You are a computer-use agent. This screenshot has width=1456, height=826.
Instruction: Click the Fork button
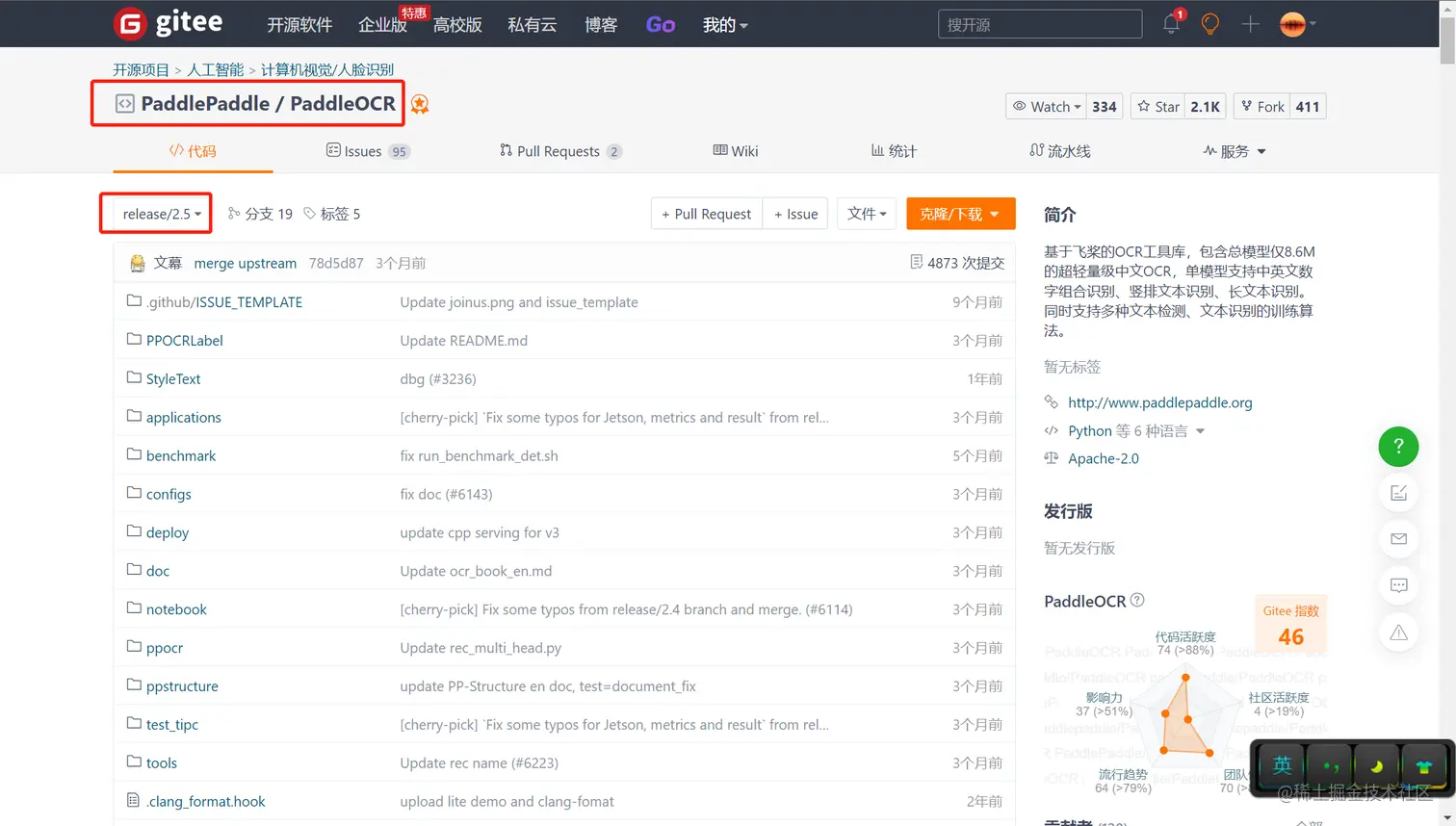(1261, 107)
